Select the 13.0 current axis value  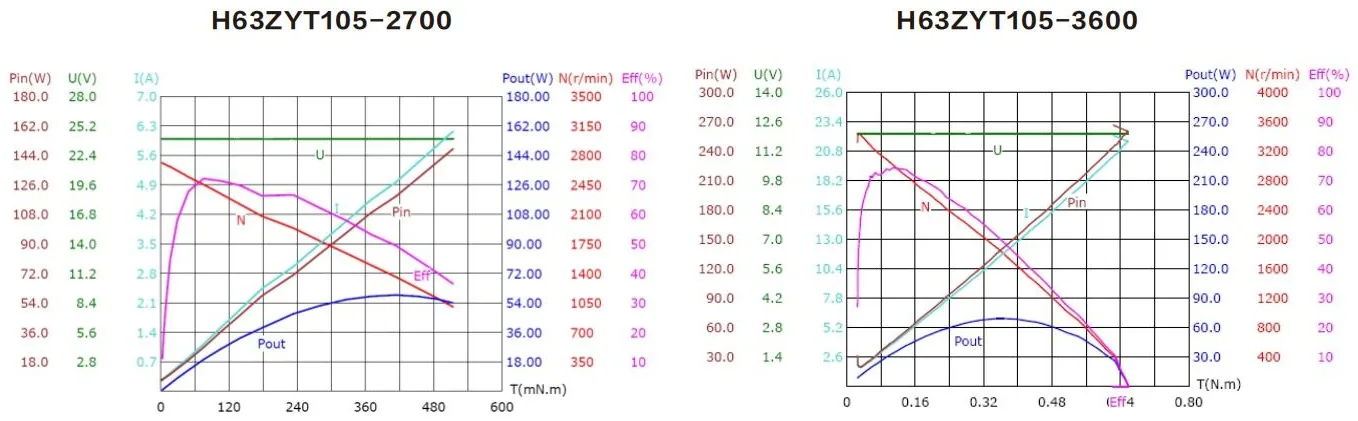click(x=829, y=240)
